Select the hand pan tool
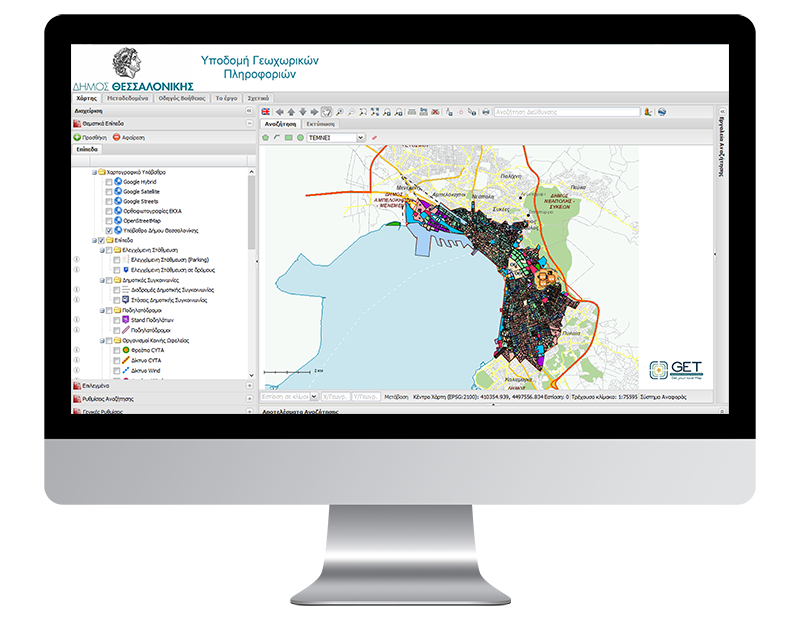The height and width of the screenshot is (622, 800). tap(326, 112)
